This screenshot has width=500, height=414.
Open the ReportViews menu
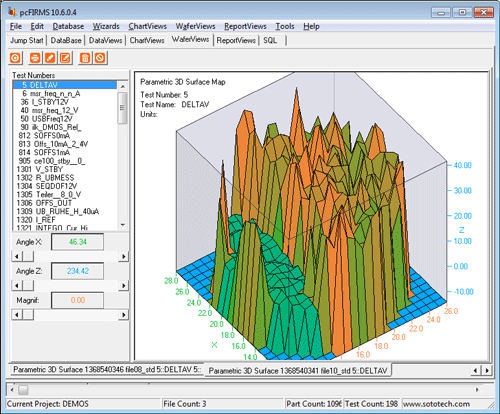tap(245, 26)
